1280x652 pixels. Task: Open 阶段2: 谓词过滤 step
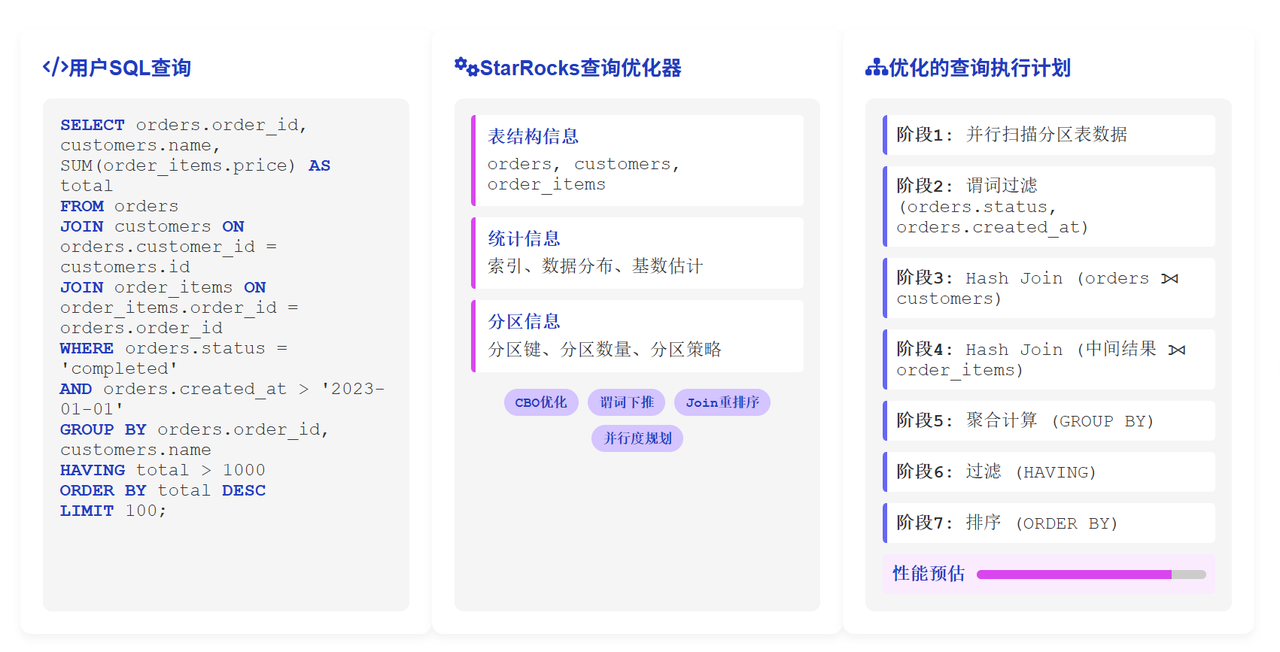[x=1049, y=206]
